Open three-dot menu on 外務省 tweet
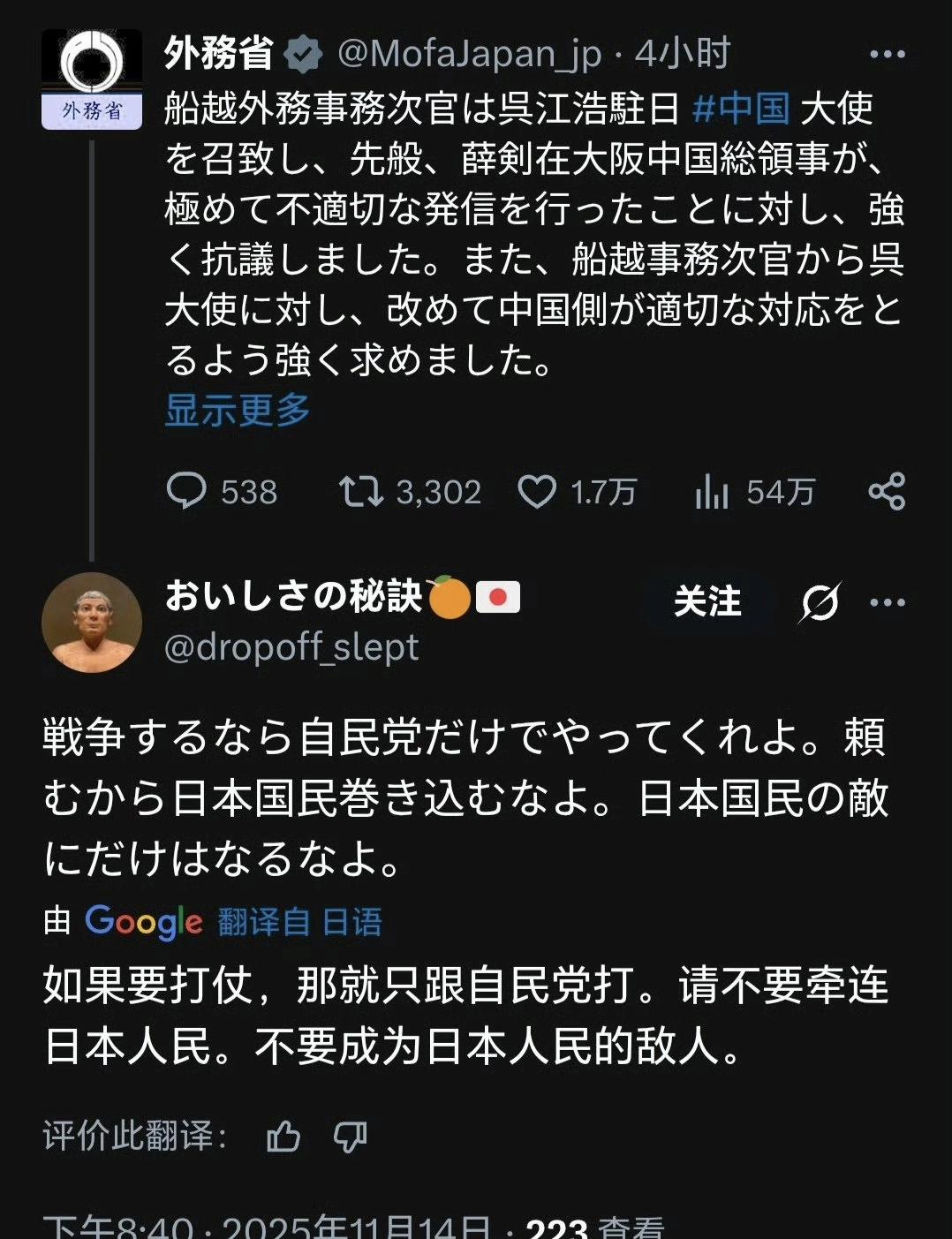The image size is (952, 1239). (x=887, y=55)
